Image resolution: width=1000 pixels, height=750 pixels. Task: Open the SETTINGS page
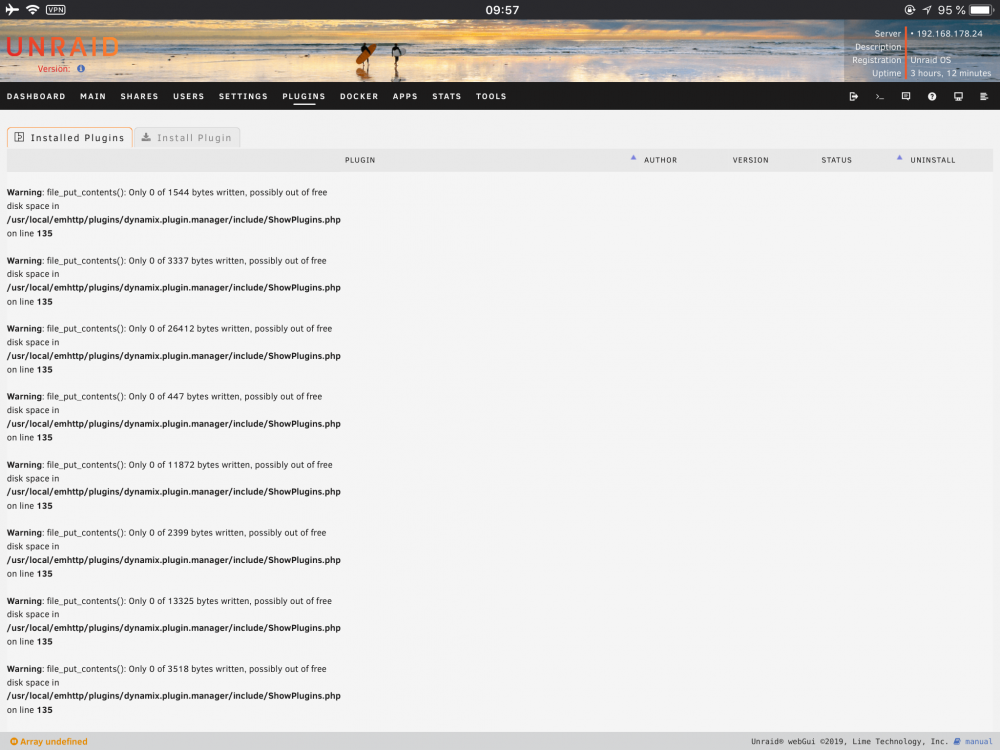[x=243, y=96]
